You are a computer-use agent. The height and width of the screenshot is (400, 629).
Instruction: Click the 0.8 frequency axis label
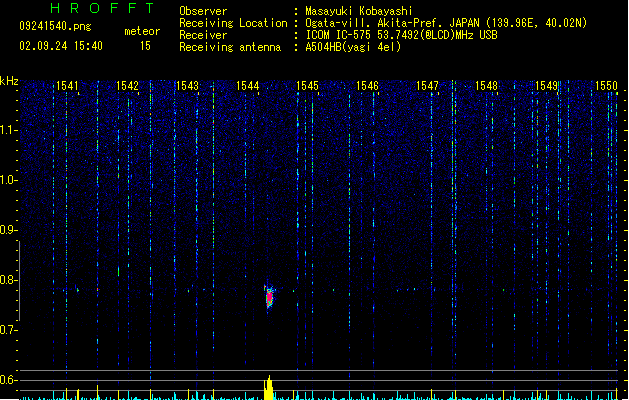click(x=8, y=280)
